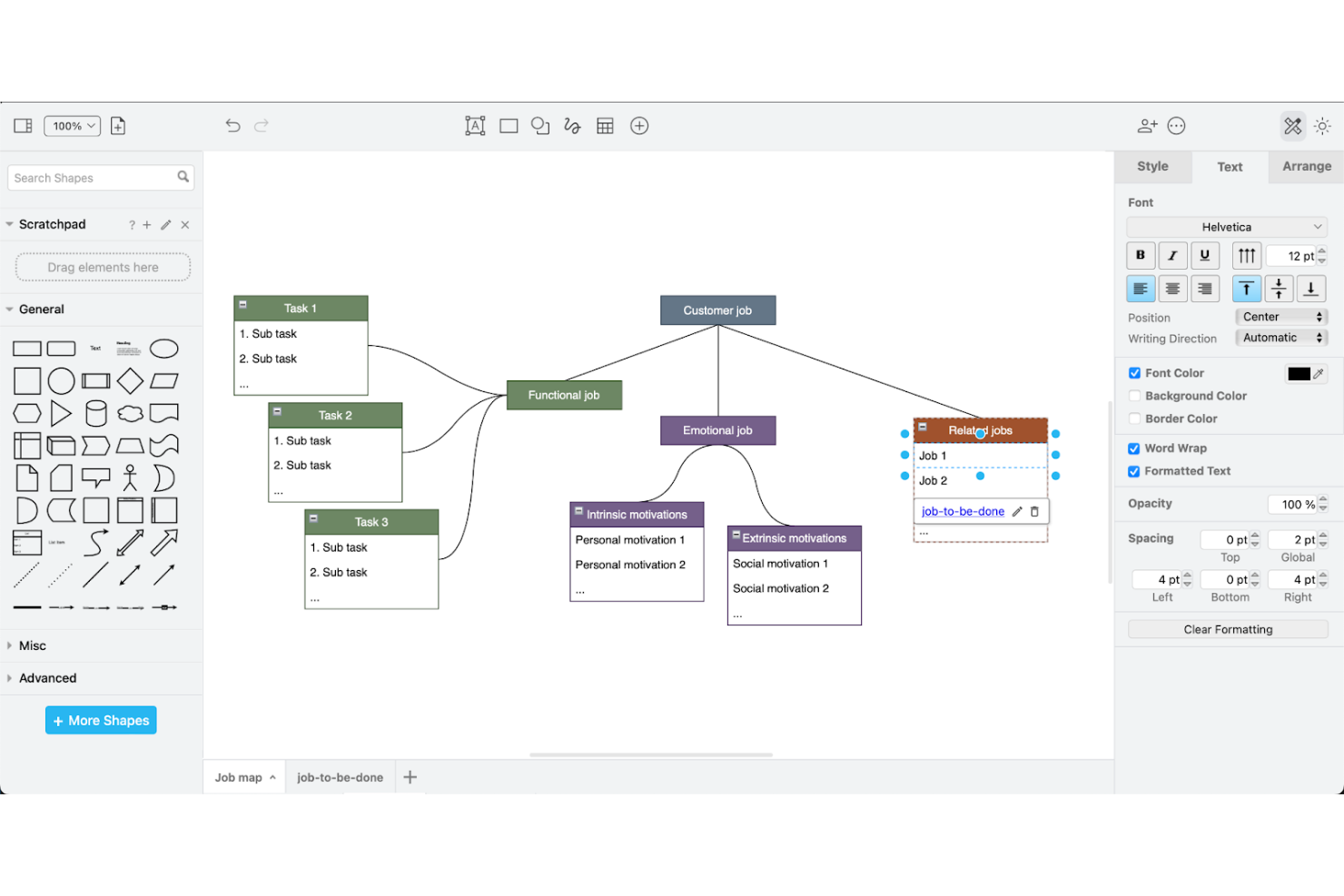1344x896 pixels.
Task: Open the Job map page tab
Action: click(x=244, y=777)
